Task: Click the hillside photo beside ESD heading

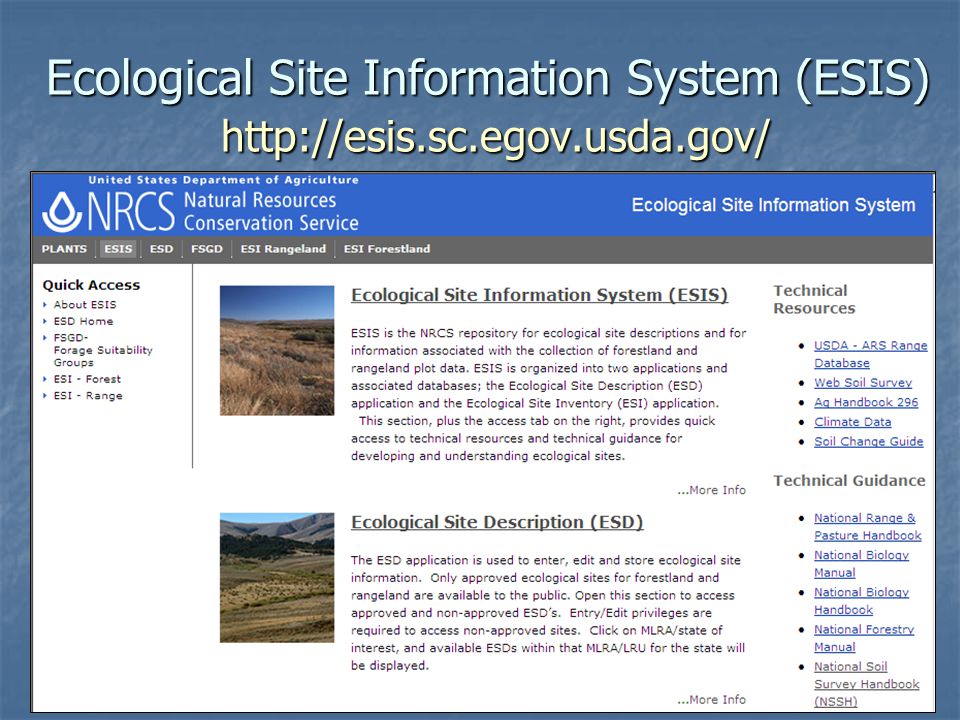Action: coord(277,577)
